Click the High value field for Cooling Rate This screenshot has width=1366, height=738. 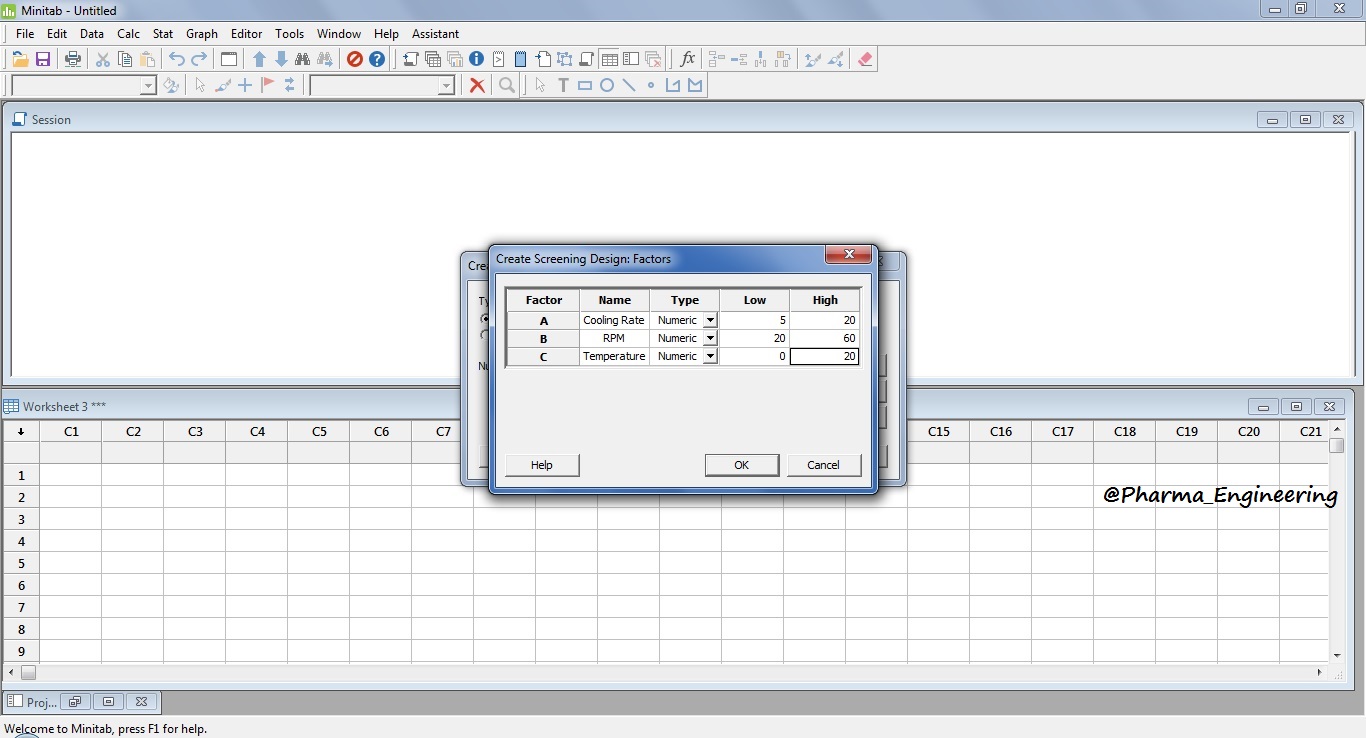824,320
